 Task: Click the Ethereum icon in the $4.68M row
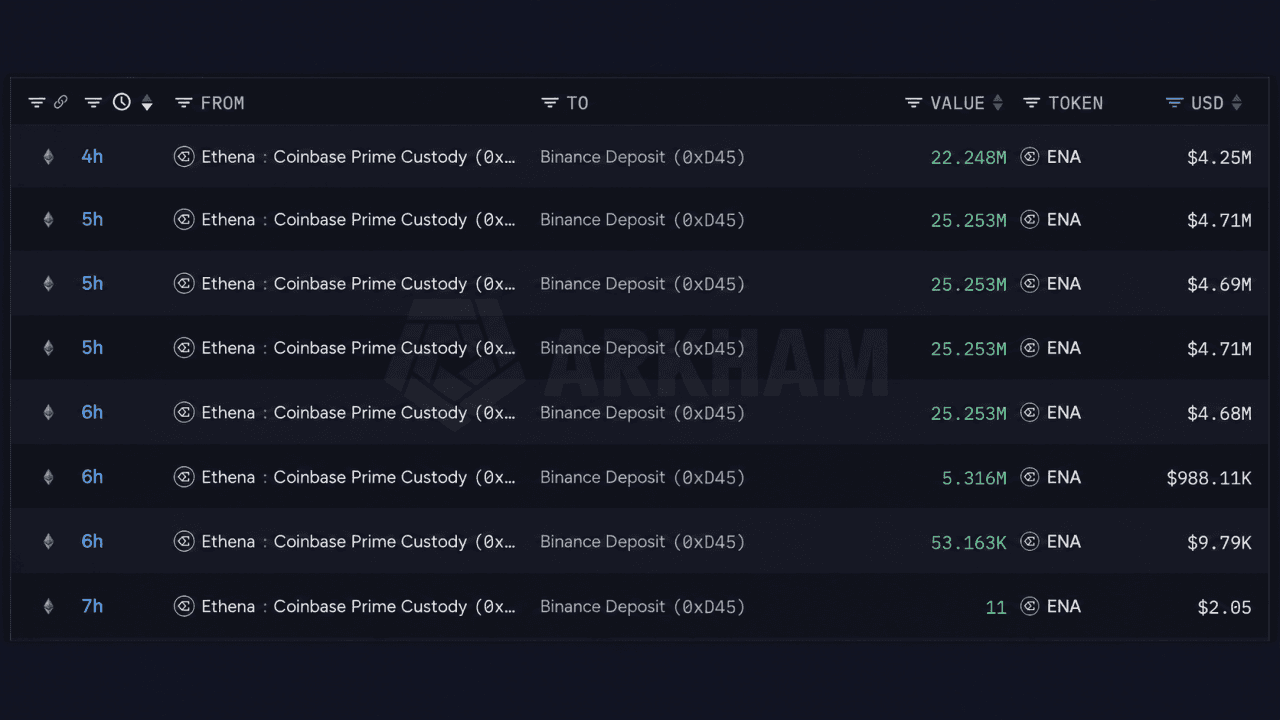tap(48, 413)
